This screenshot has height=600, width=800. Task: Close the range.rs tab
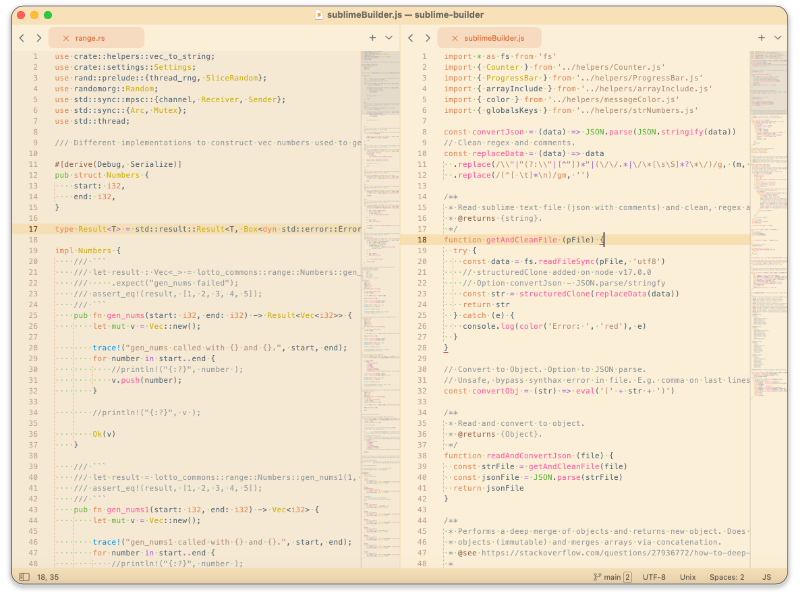pyautogui.click(x=66, y=38)
